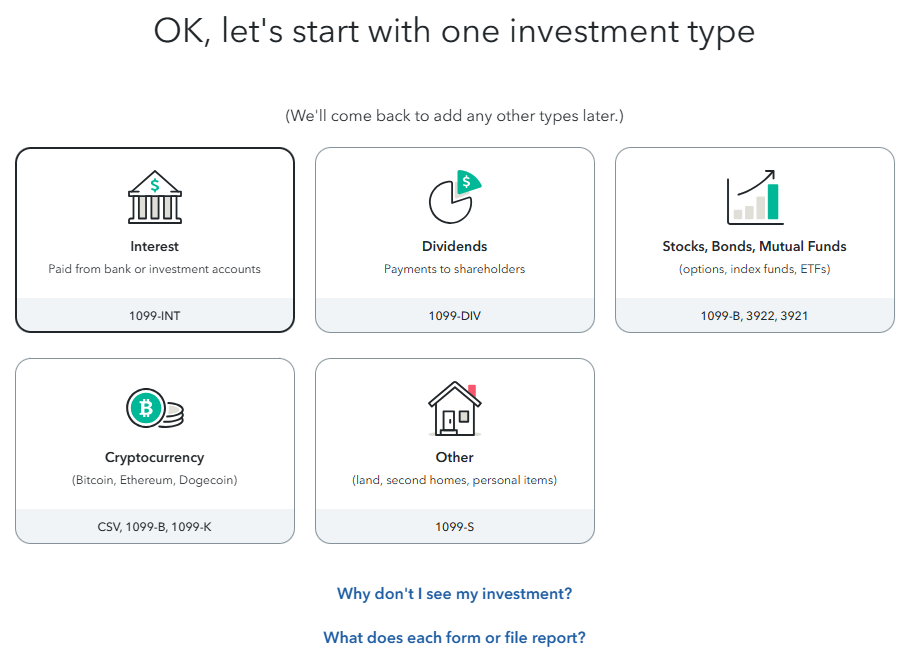The height and width of the screenshot is (655, 906).
Task: Click the house icon for Other
Action: pos(455,408)
